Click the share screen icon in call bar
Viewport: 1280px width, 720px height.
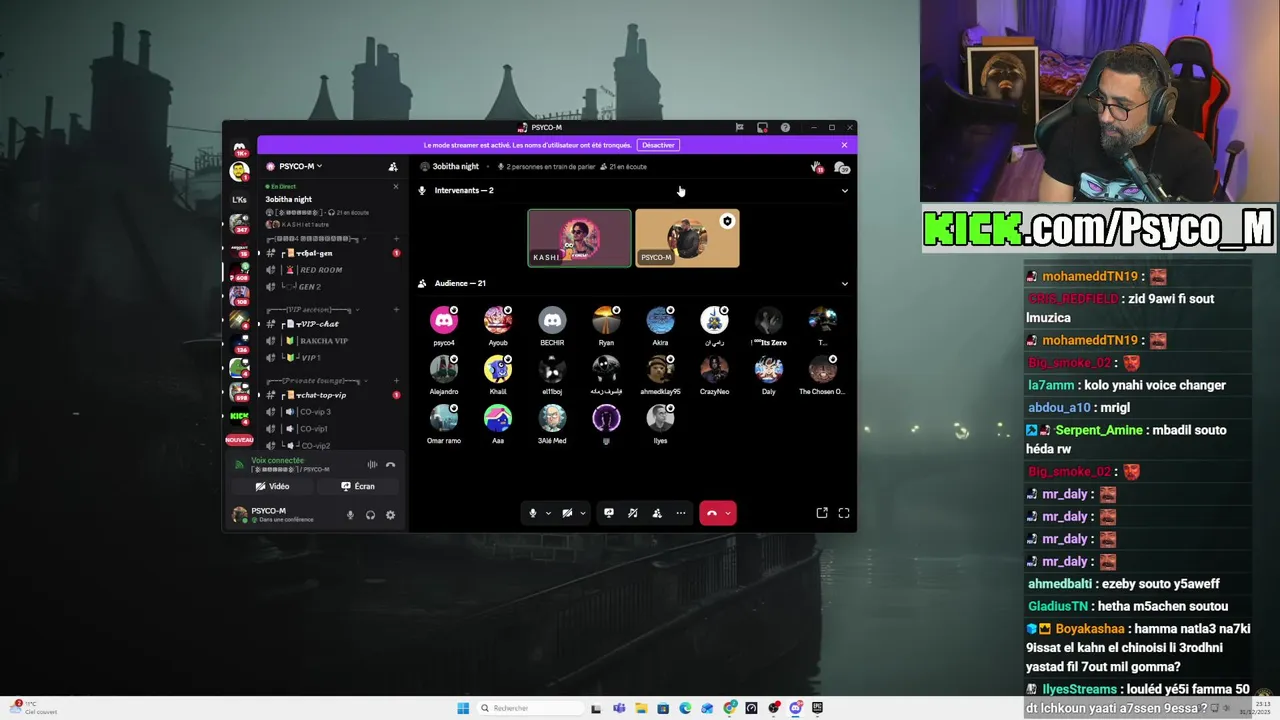[x=609, y=513]
